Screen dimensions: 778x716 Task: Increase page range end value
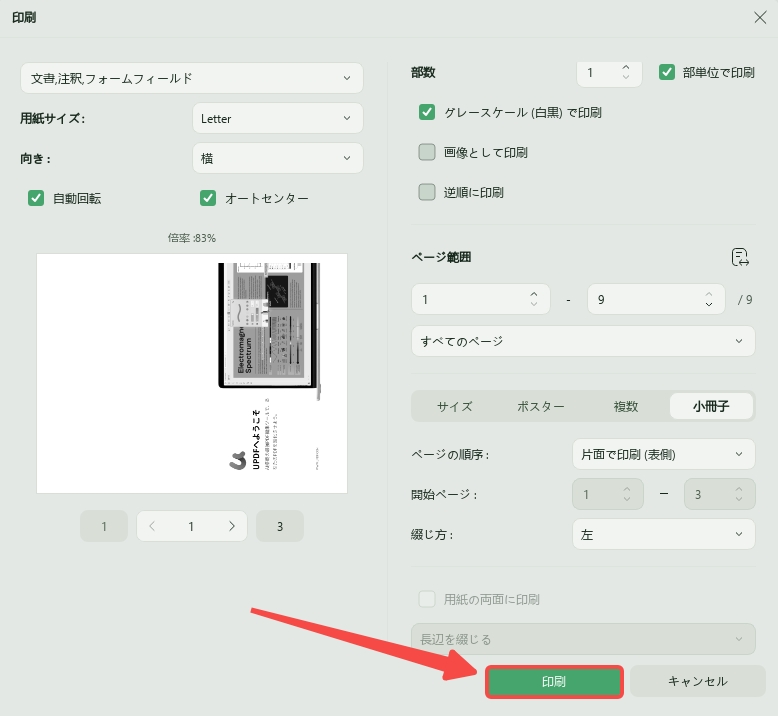tap(709, 294)
